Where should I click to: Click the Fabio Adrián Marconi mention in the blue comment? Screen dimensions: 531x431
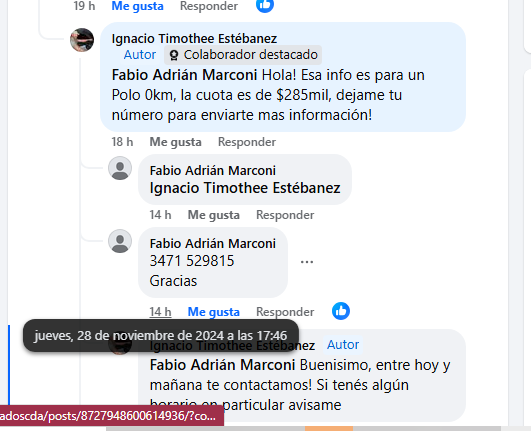tap(185, 75)
